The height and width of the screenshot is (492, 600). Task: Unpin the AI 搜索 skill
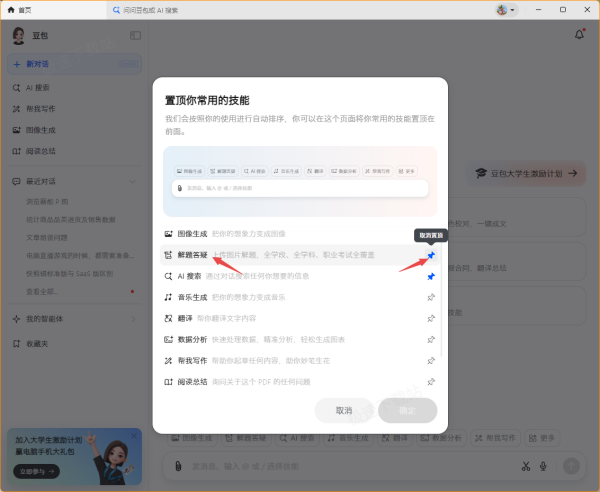tap(431, 276)
